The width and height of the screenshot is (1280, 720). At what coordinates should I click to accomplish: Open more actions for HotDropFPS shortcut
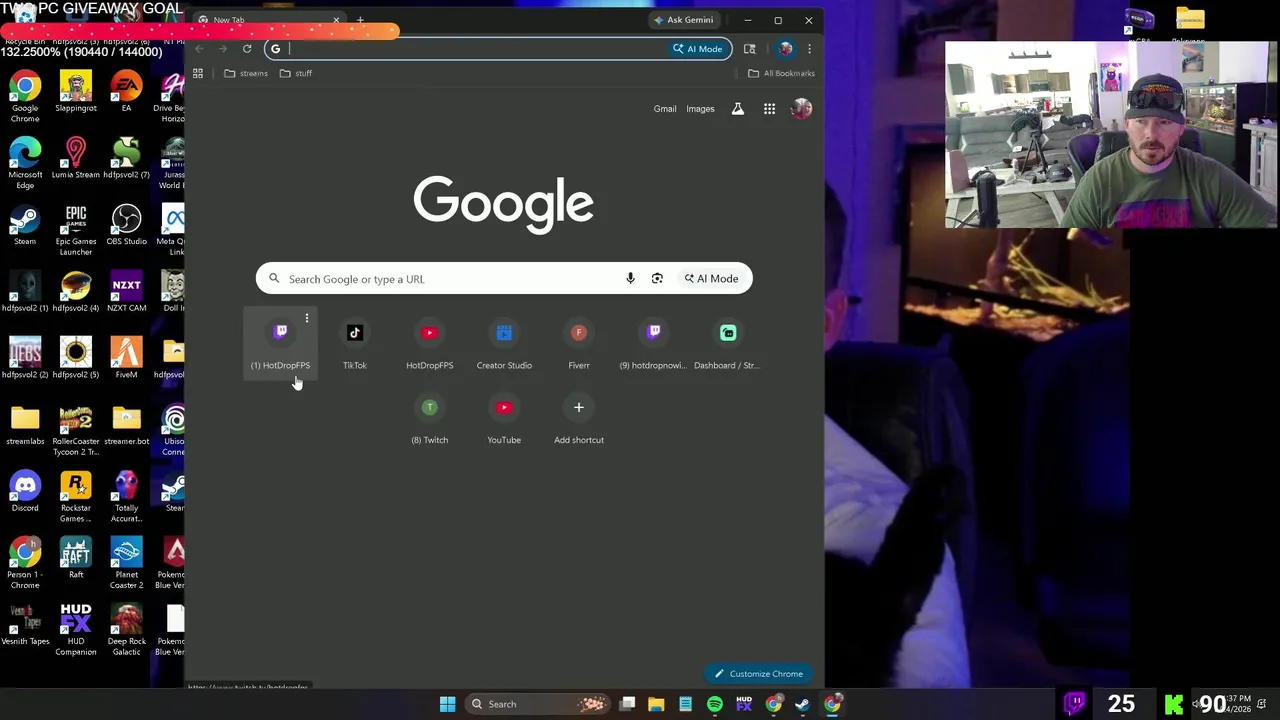point(307,319)
